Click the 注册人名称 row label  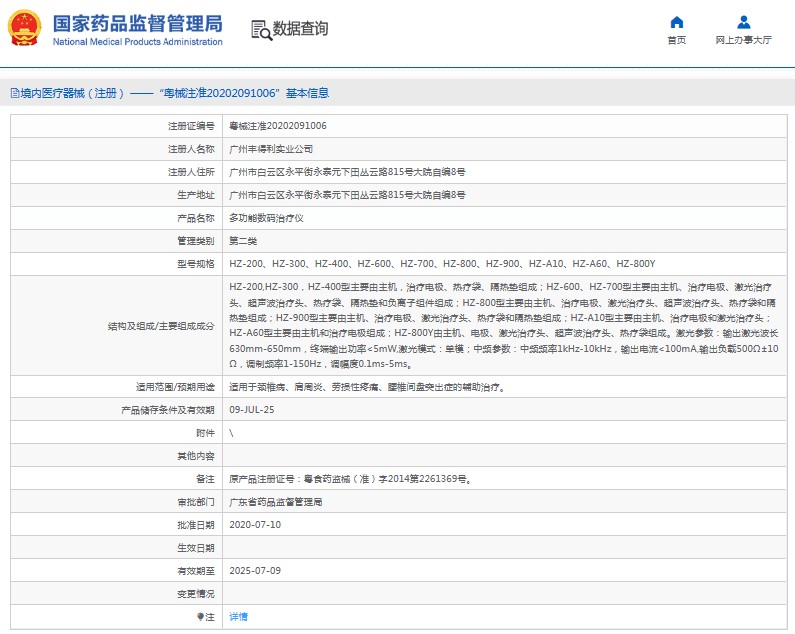tap(191, 149)
